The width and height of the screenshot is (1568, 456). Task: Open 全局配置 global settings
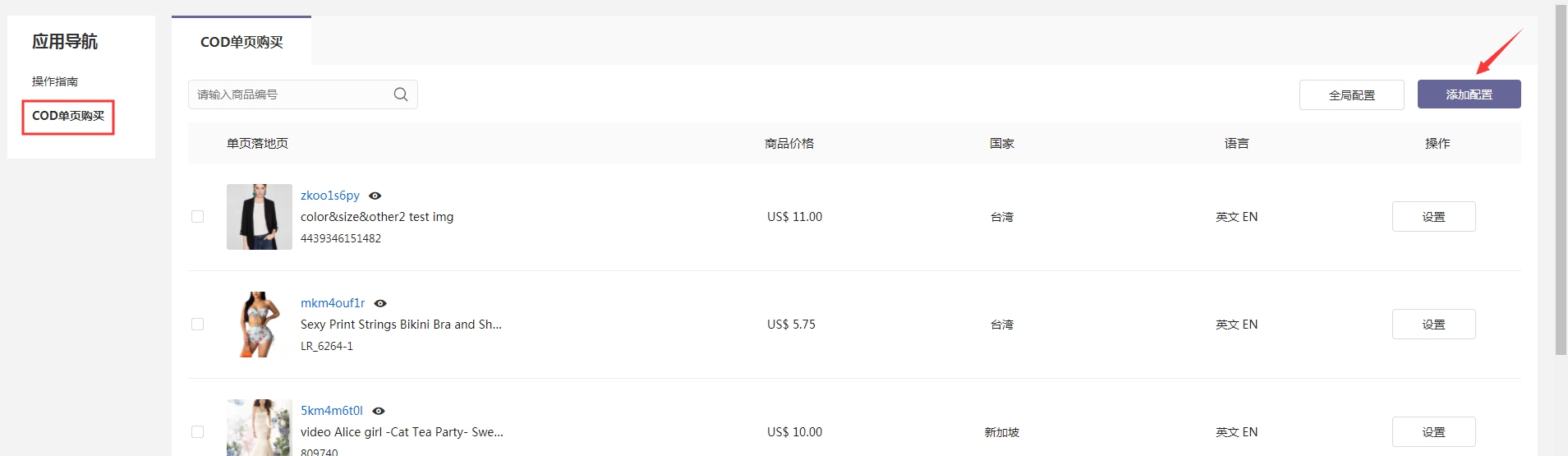pyautogui.click(x=1351, y=94)
